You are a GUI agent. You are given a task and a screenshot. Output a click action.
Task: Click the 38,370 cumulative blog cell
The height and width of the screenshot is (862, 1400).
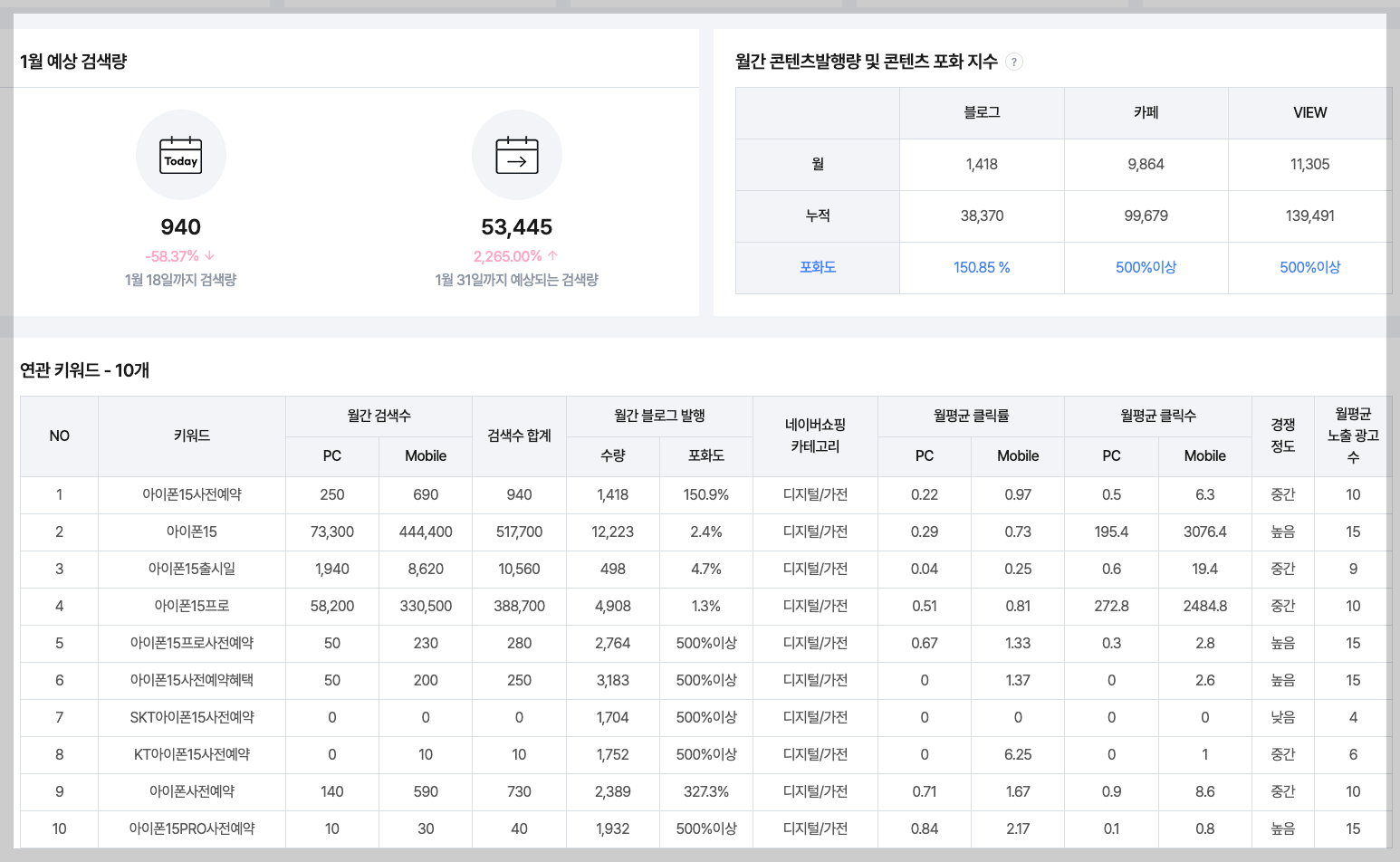(x=982, y=215)
